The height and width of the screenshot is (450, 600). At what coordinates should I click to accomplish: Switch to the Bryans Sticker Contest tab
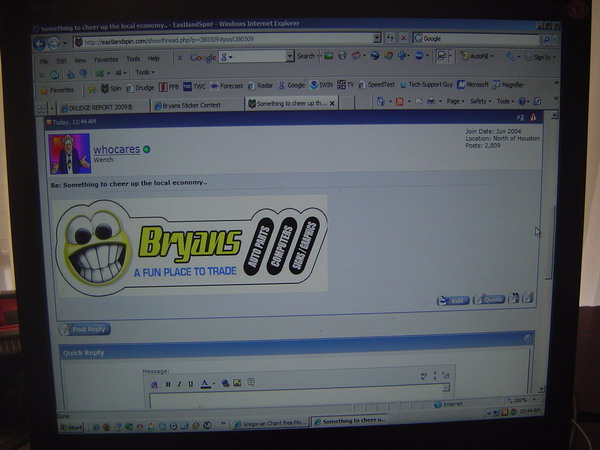click(x=197, y=105)
